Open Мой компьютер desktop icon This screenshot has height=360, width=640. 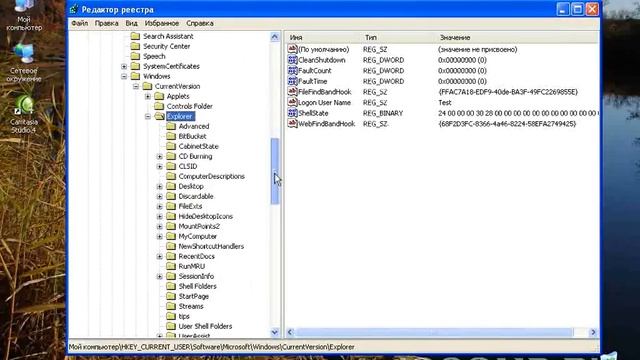[24, 16]
